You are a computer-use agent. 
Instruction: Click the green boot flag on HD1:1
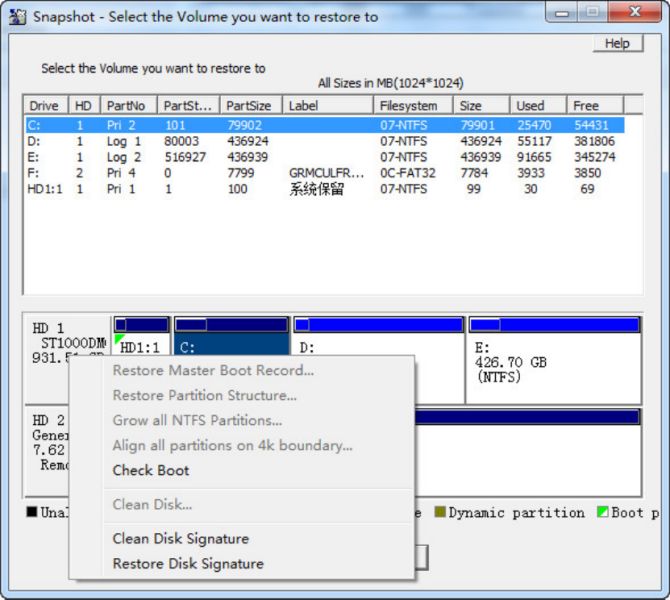118,340
